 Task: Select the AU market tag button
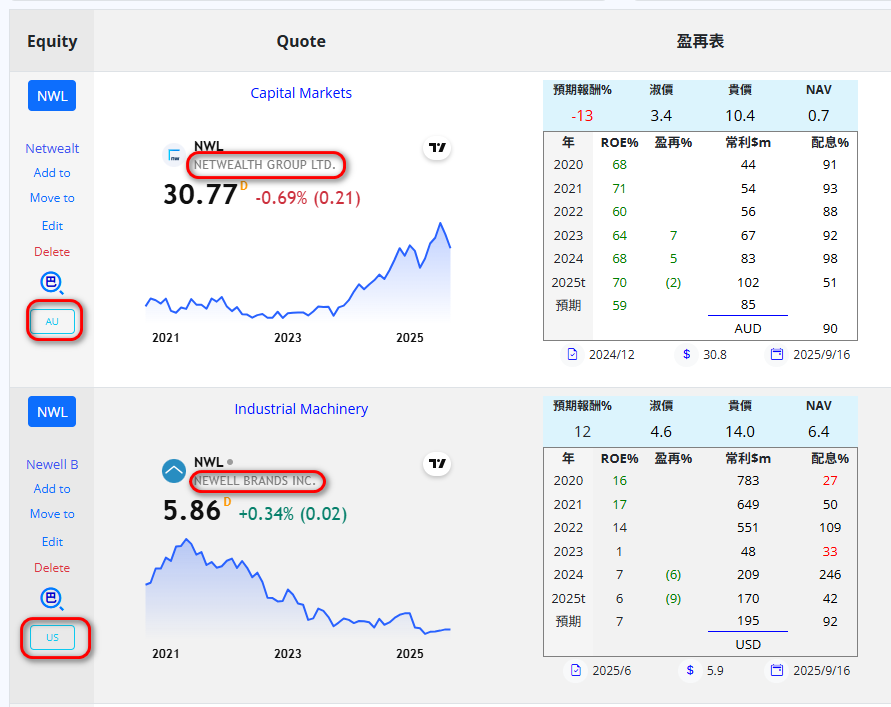pos(52,321)
